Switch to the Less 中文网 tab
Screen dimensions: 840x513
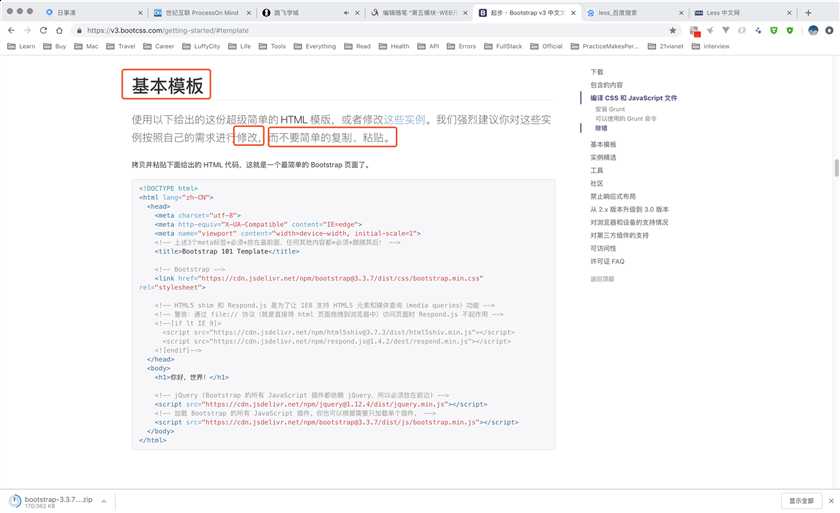tap(742, 12)
